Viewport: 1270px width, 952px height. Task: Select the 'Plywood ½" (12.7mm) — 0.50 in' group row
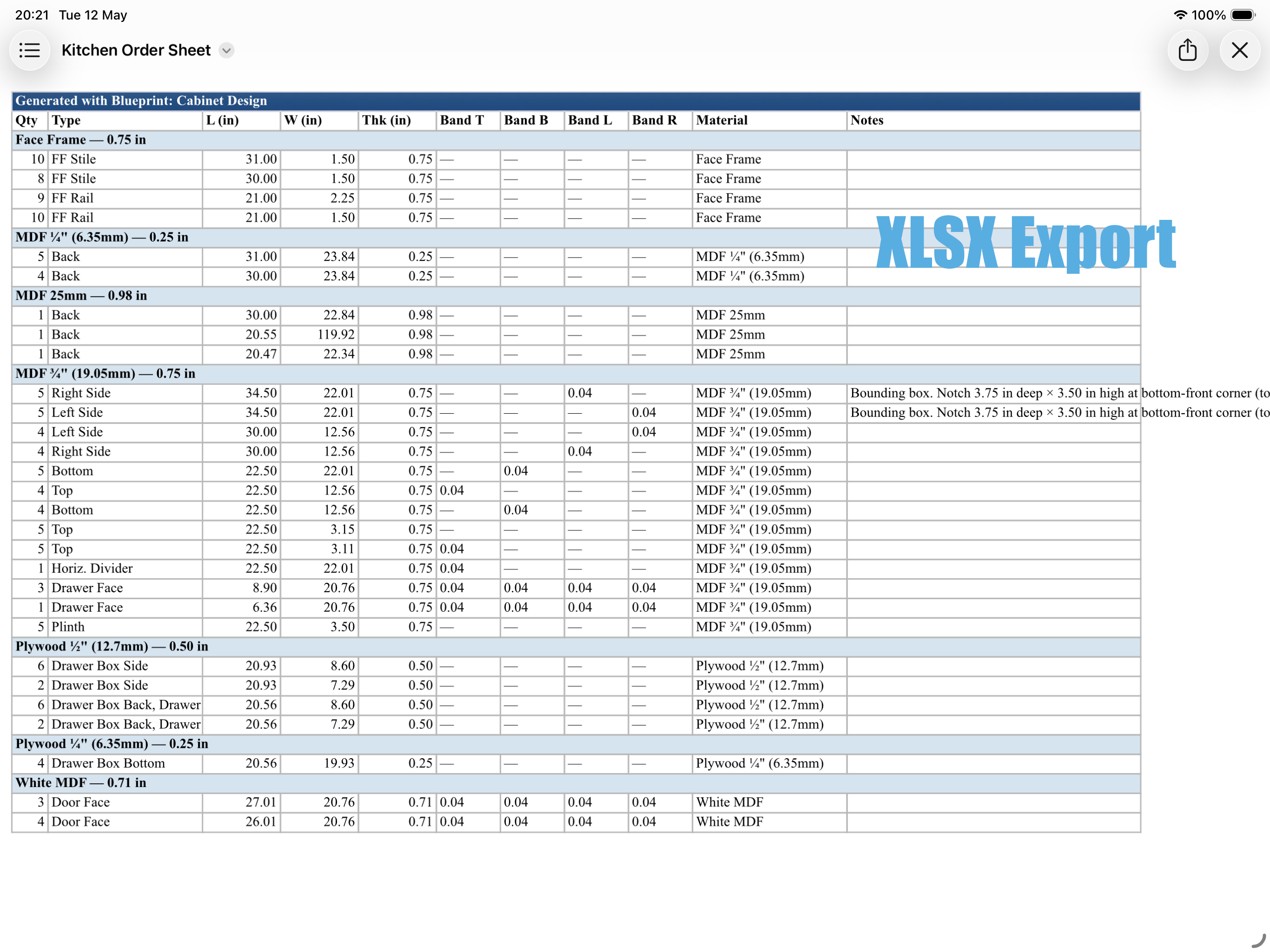tap(576, 647)
